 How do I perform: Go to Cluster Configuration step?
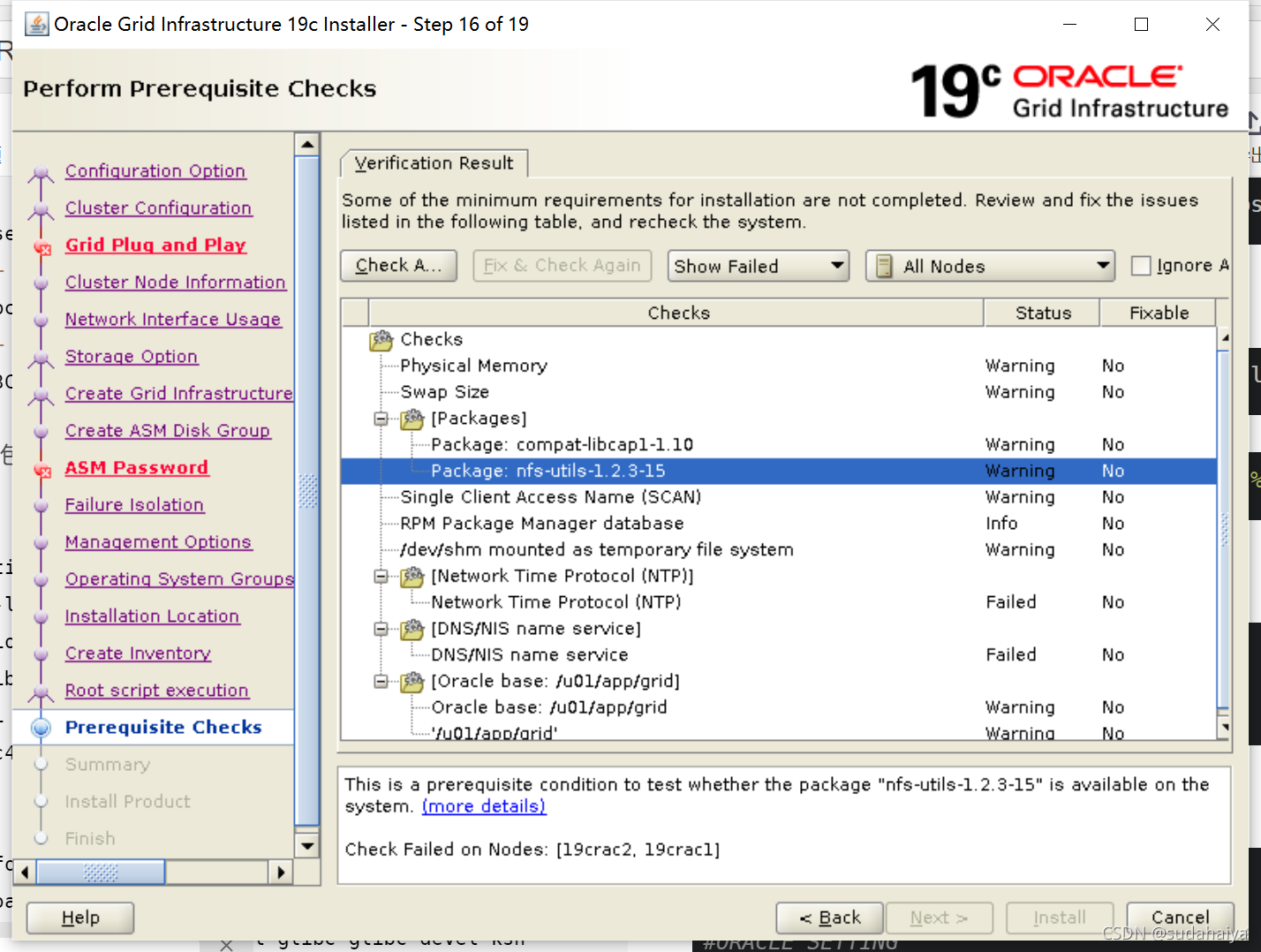(x=159, y=208)
